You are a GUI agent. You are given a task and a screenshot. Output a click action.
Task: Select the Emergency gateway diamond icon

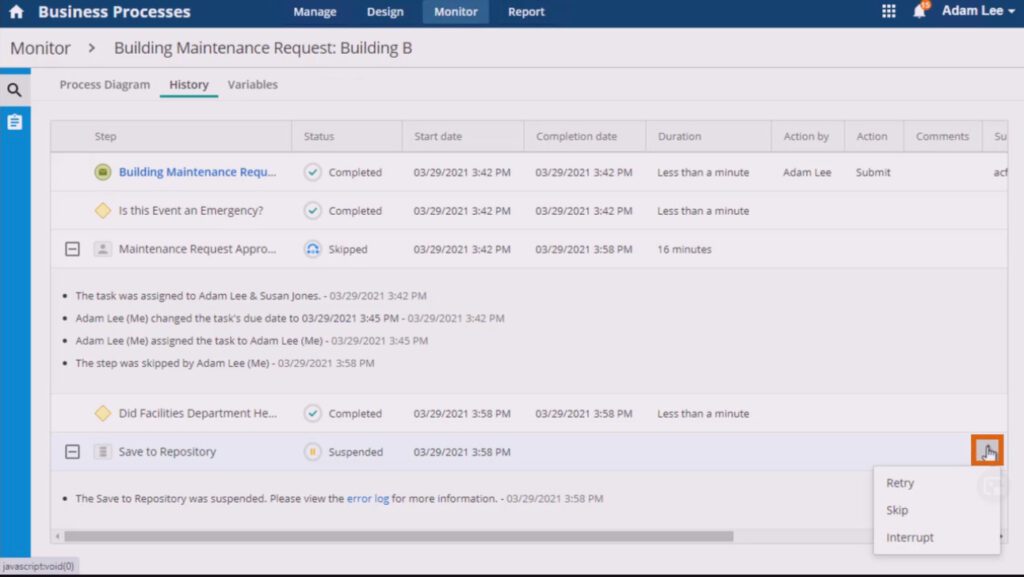103,210
